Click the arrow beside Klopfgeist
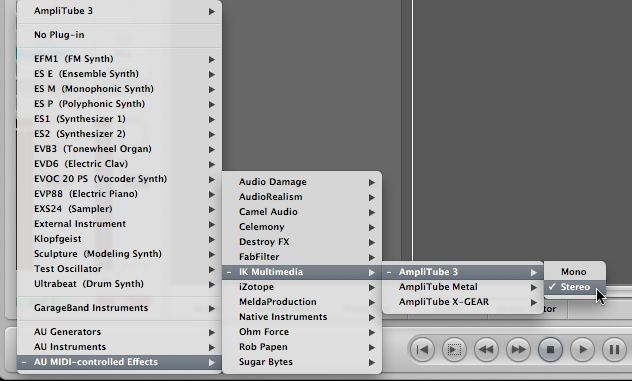Viewport: 632px width, 381px height. click(212, 239)
